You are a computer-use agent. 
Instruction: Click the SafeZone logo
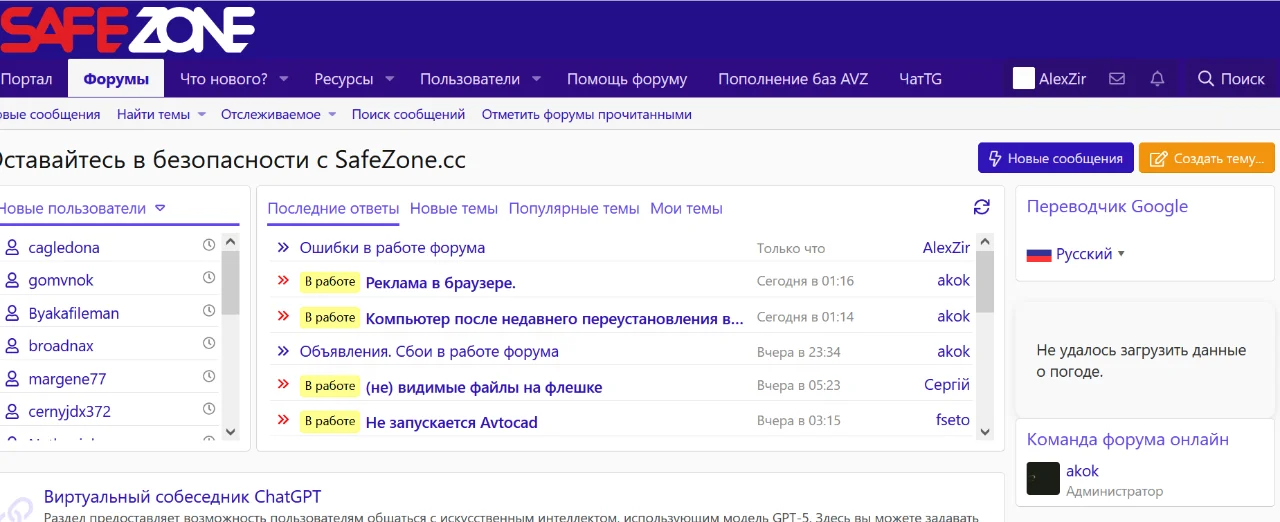[x=127, y=30]
